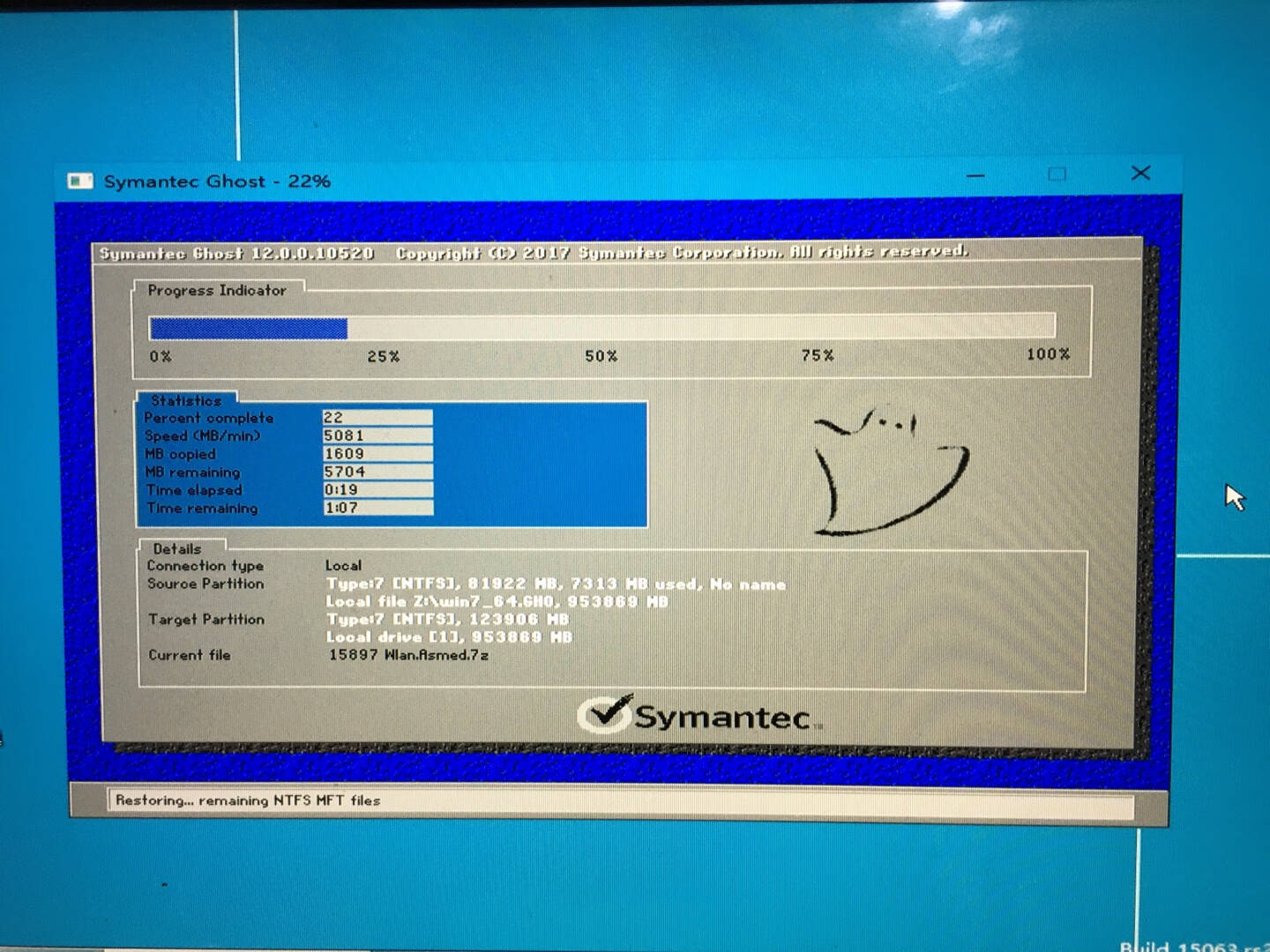Click the 'Time remaining' label
The image size is (1270, 952).
(x=202, y=508)
